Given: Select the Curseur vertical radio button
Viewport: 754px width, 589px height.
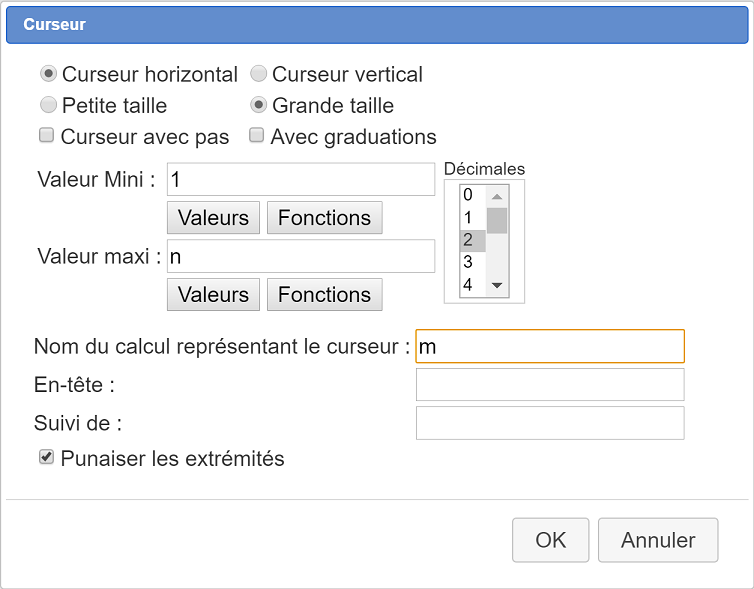Looking at the screenshot, I should click(258, 74).
